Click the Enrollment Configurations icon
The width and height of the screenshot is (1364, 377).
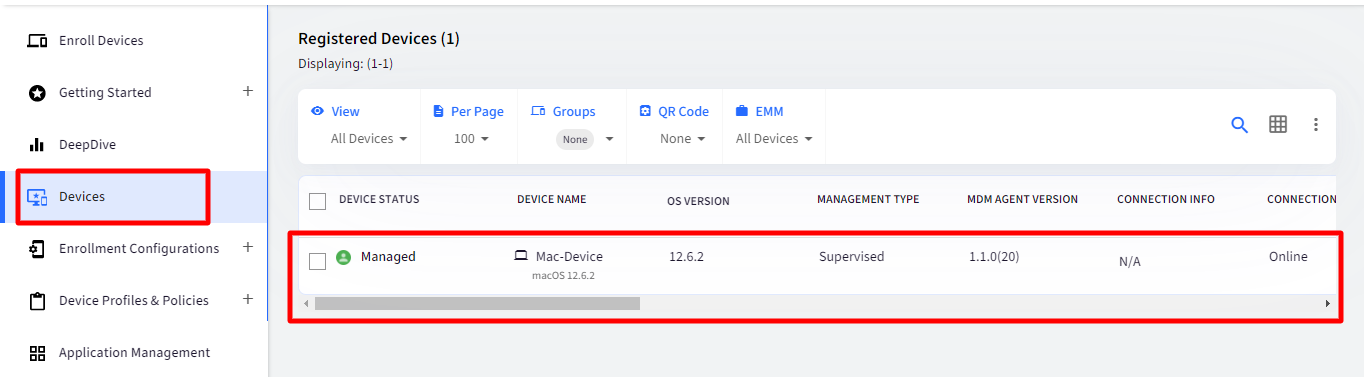pos(37,249)
